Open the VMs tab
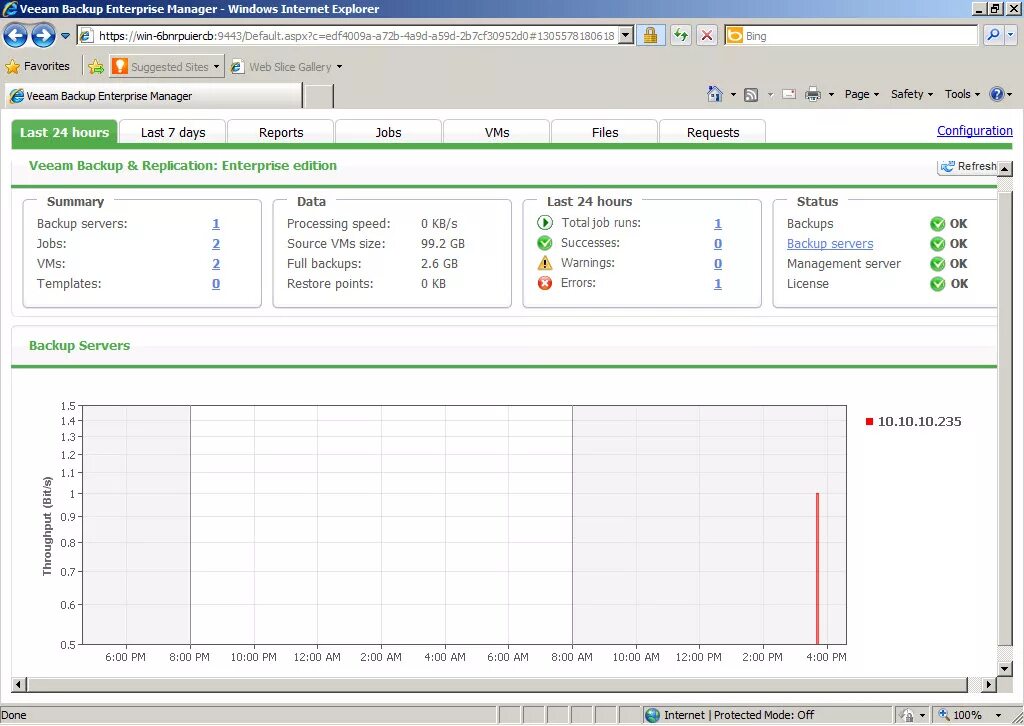 497,133
